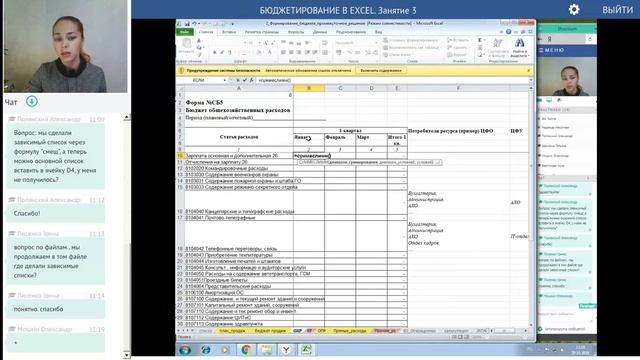This screenshot has height=360, width=640.
Task: Click the Conditional Formatting icon
Action: pyautogui.click(x=386, y=40)
